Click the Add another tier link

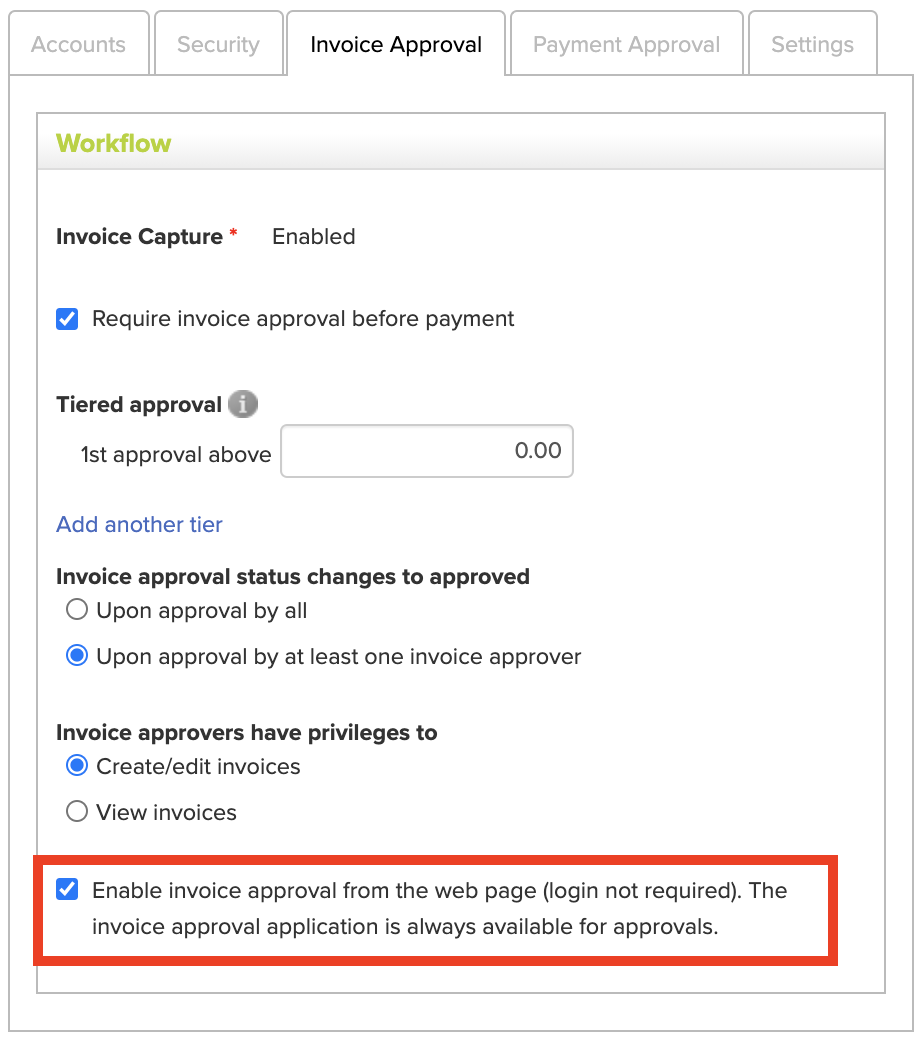click(139, 524)
